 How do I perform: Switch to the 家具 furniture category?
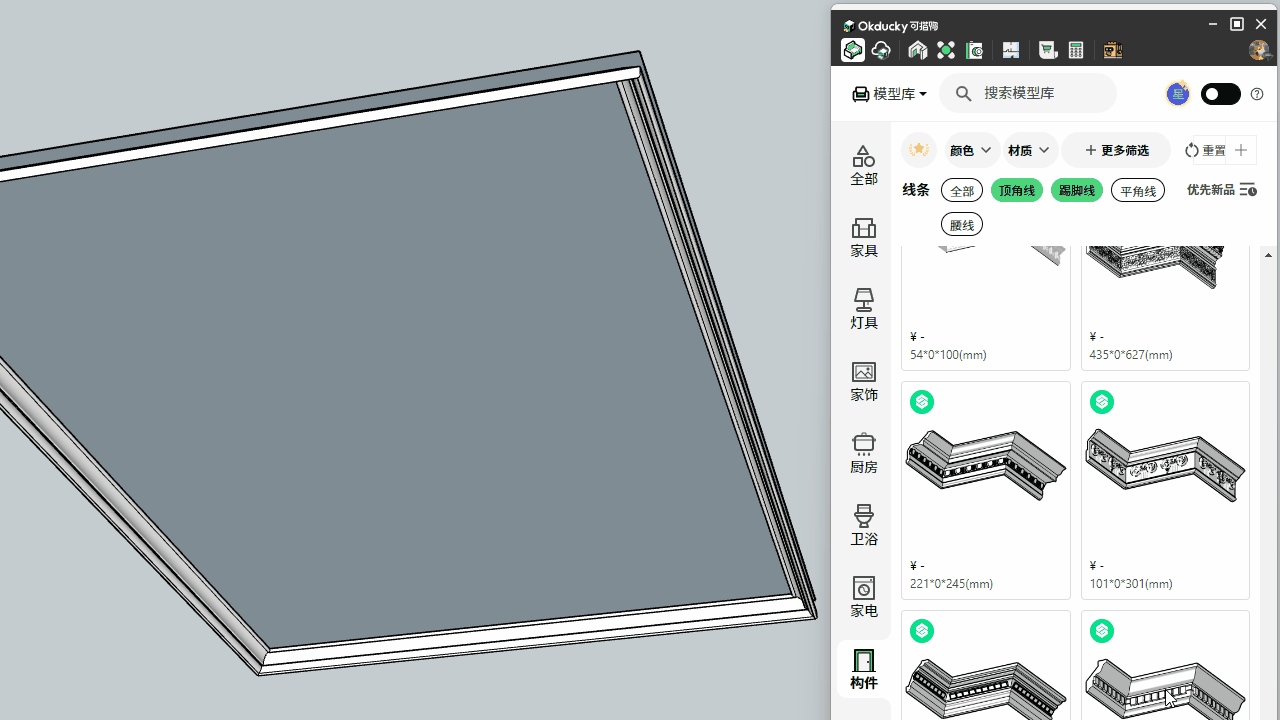tap(864, 238)
